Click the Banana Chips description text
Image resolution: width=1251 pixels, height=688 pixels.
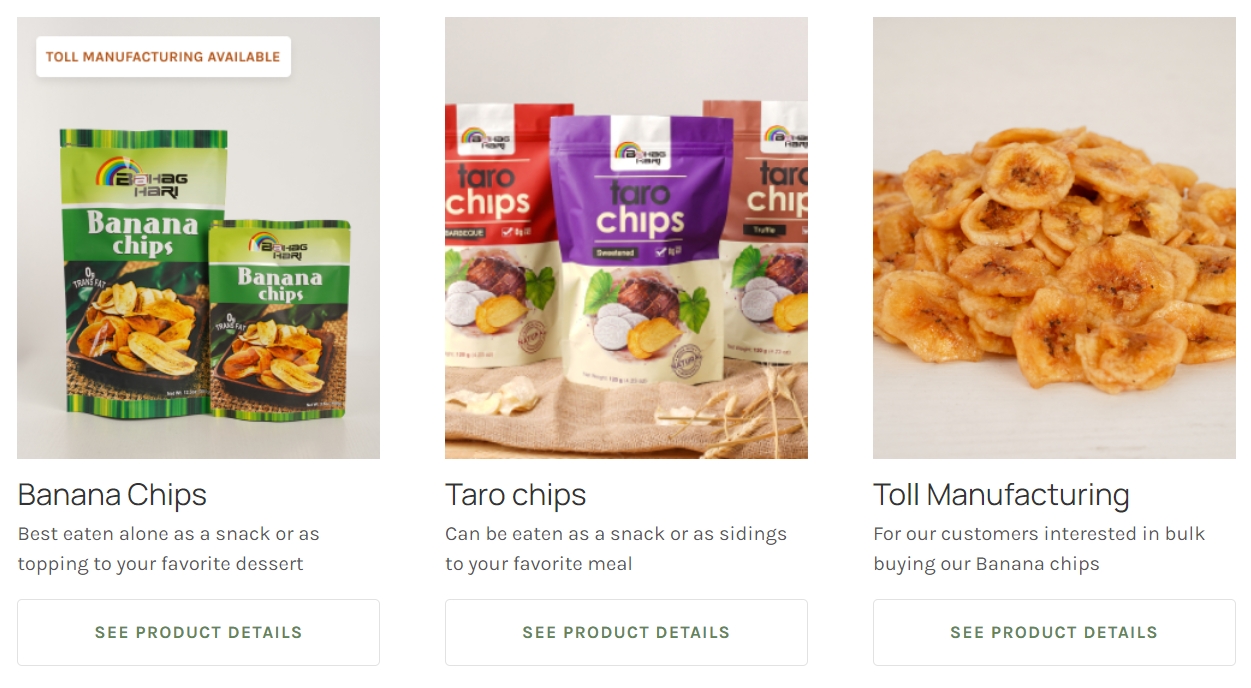169,549
